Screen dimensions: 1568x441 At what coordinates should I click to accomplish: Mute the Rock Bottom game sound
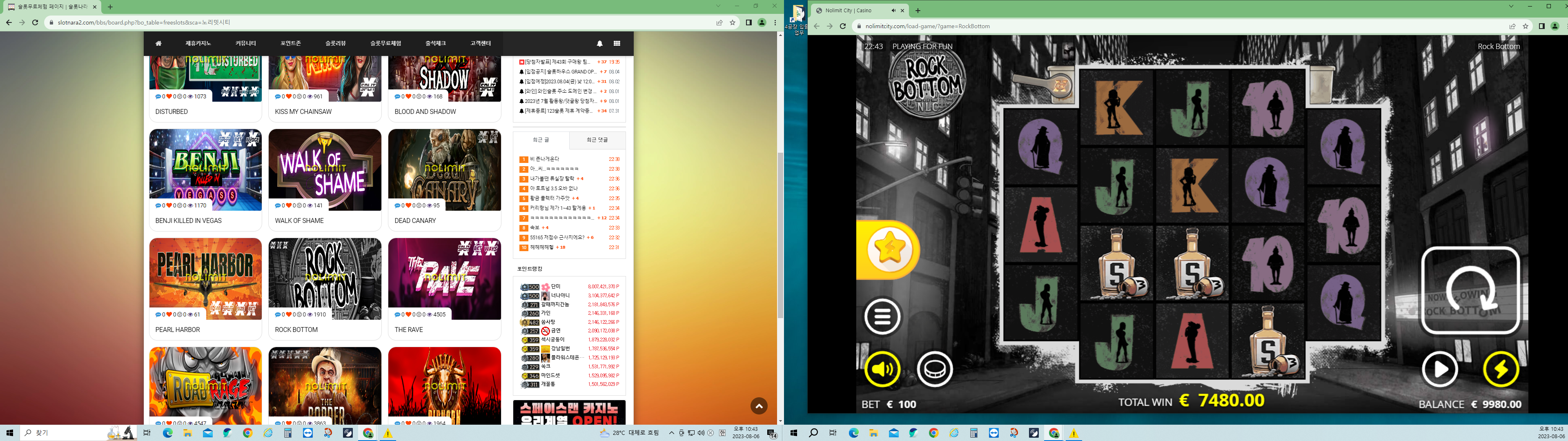pos(882,369)
